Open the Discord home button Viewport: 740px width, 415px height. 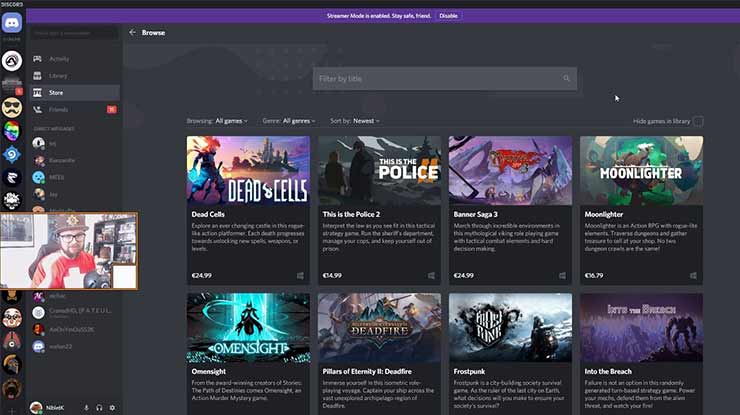coord(12,23)
